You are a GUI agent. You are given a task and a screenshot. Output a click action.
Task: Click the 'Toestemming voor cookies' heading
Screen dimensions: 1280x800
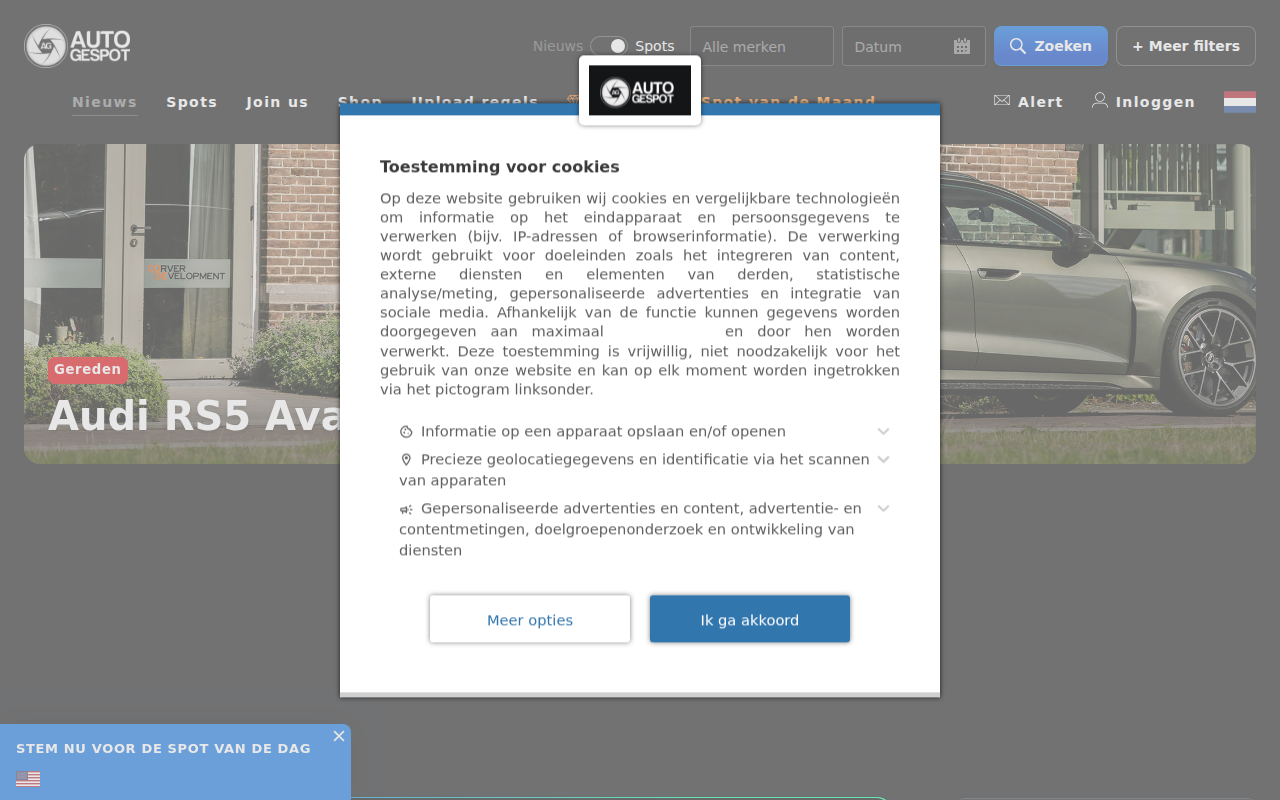500,167
